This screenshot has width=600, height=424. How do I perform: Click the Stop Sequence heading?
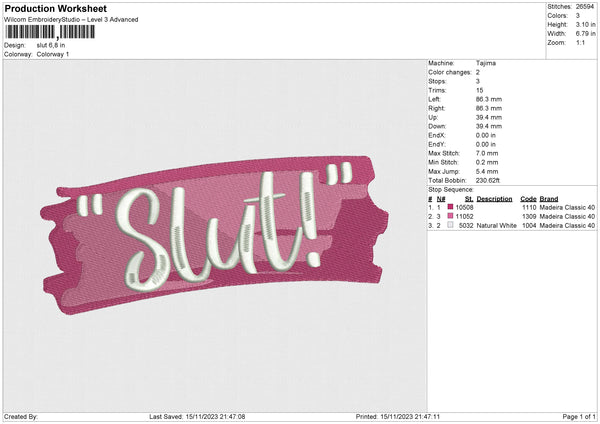(452, 188)
